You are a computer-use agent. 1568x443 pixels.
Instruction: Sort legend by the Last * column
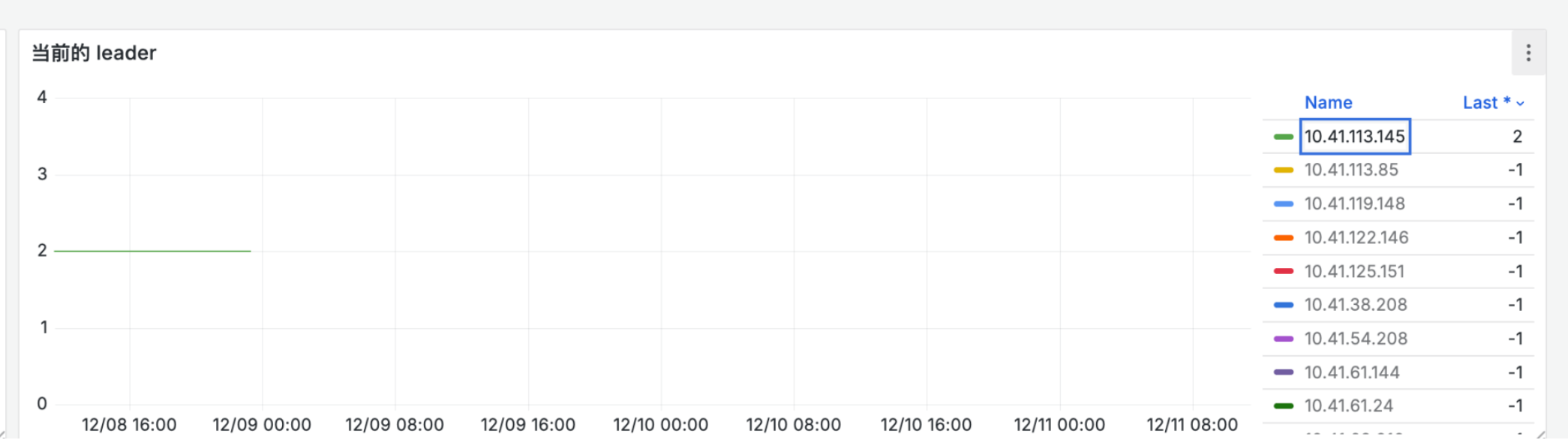1485,103
